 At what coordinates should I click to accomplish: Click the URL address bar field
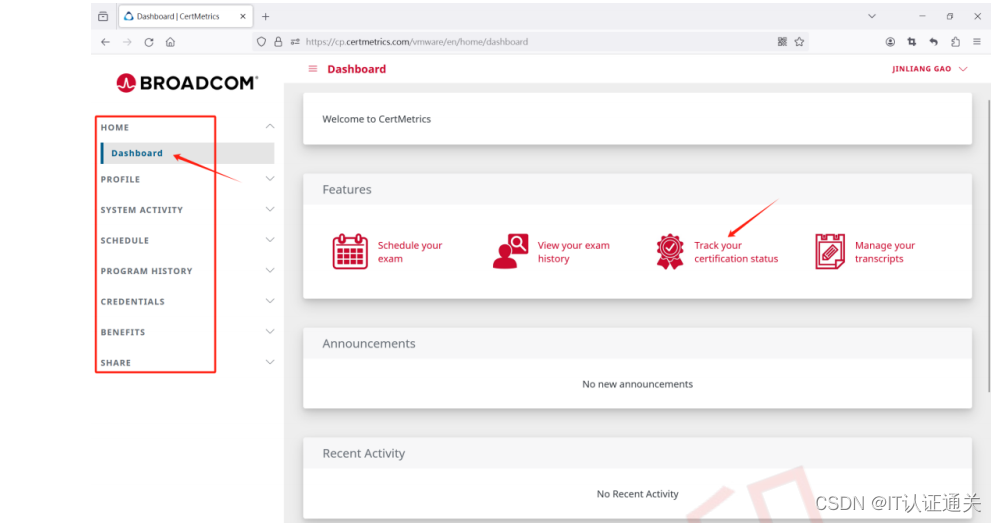(531, 42)
